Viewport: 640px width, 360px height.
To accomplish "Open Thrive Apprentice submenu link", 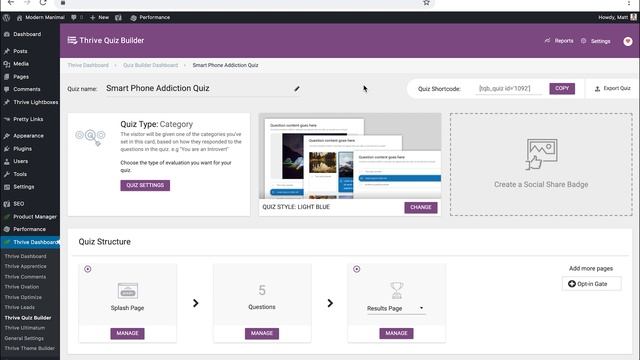I will [25, 266].
